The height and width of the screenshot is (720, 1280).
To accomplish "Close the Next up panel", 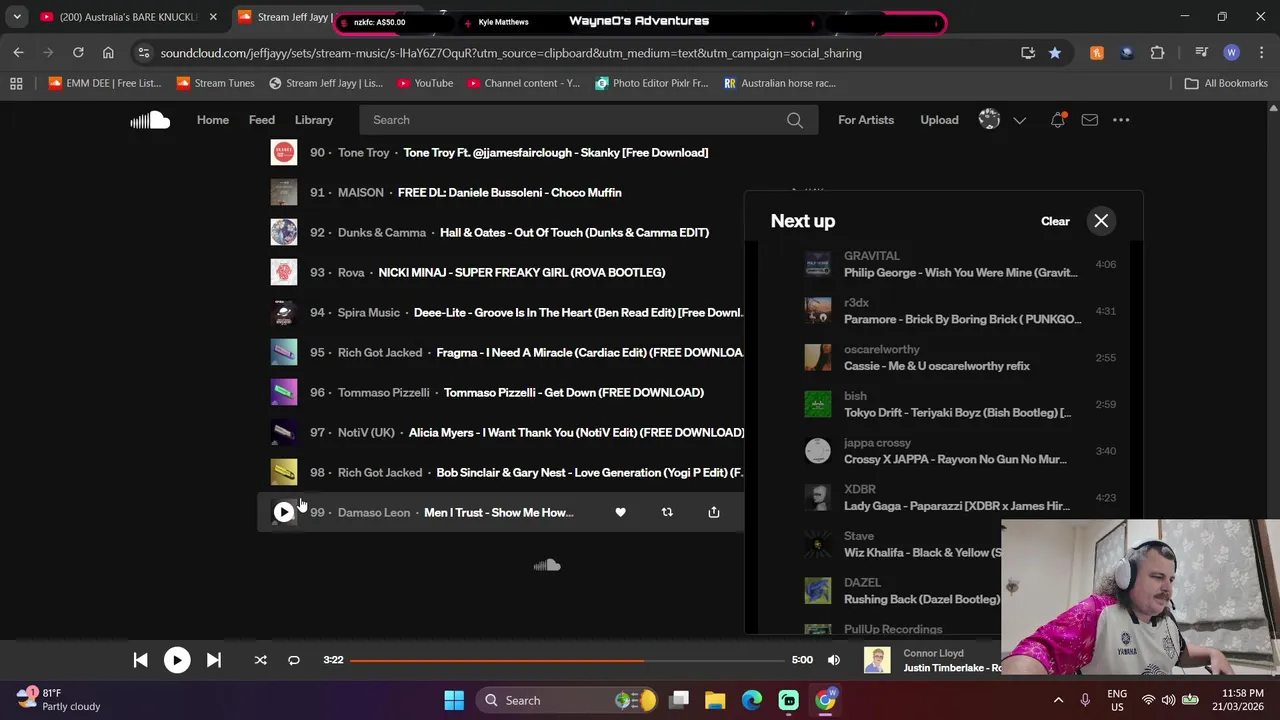I will coord(1101,221).
